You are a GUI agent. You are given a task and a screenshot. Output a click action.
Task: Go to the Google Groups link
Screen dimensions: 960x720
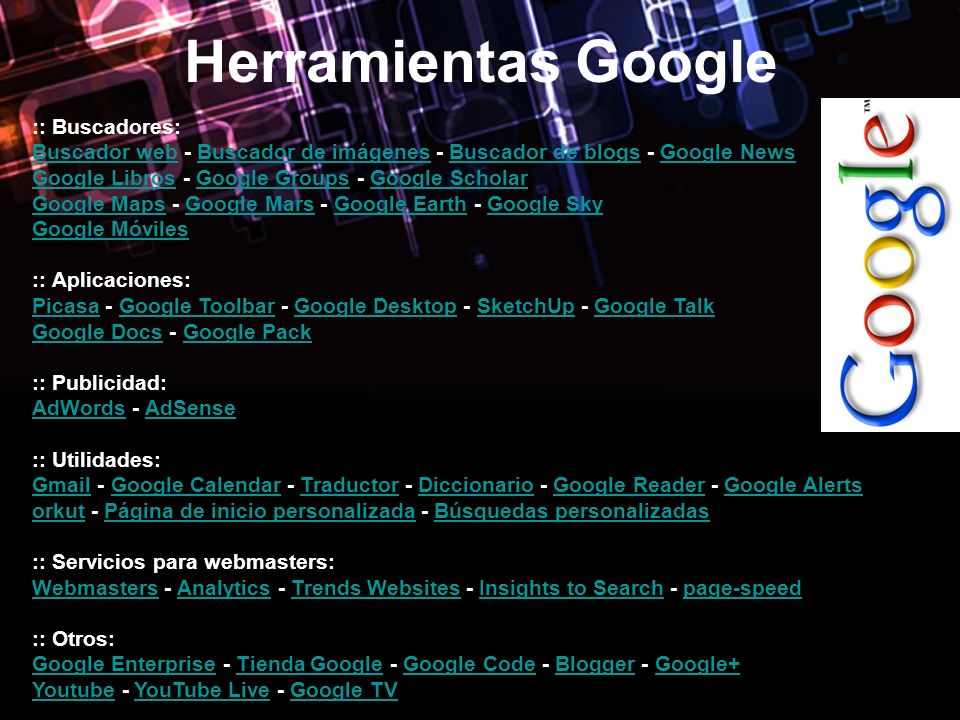(x=272, y=178)
